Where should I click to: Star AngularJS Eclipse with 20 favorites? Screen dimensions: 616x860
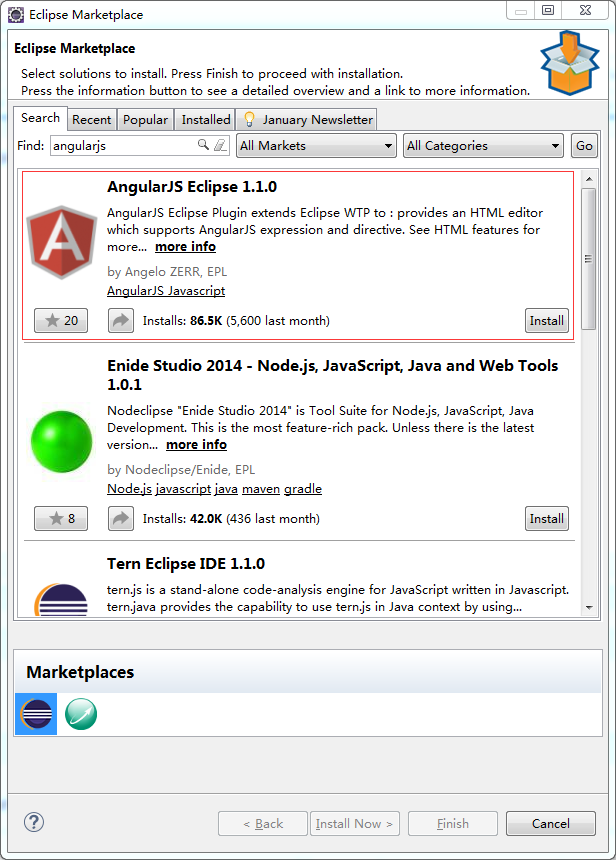coord(61,320)
